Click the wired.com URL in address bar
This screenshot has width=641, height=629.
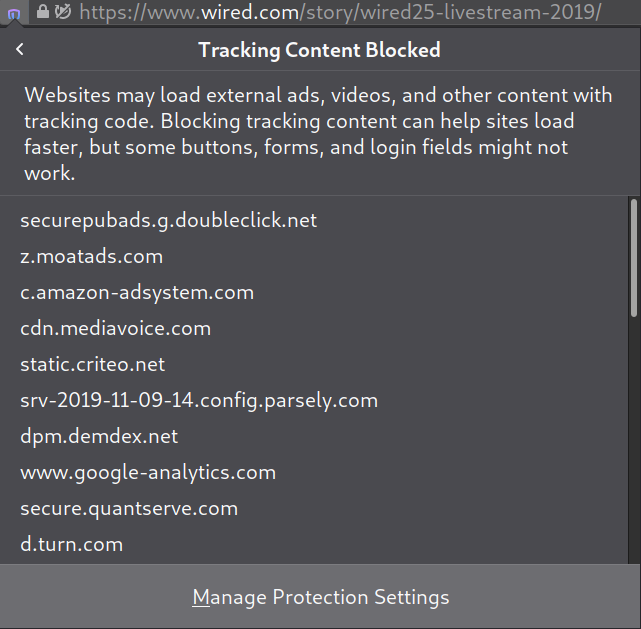pos(340,12)
